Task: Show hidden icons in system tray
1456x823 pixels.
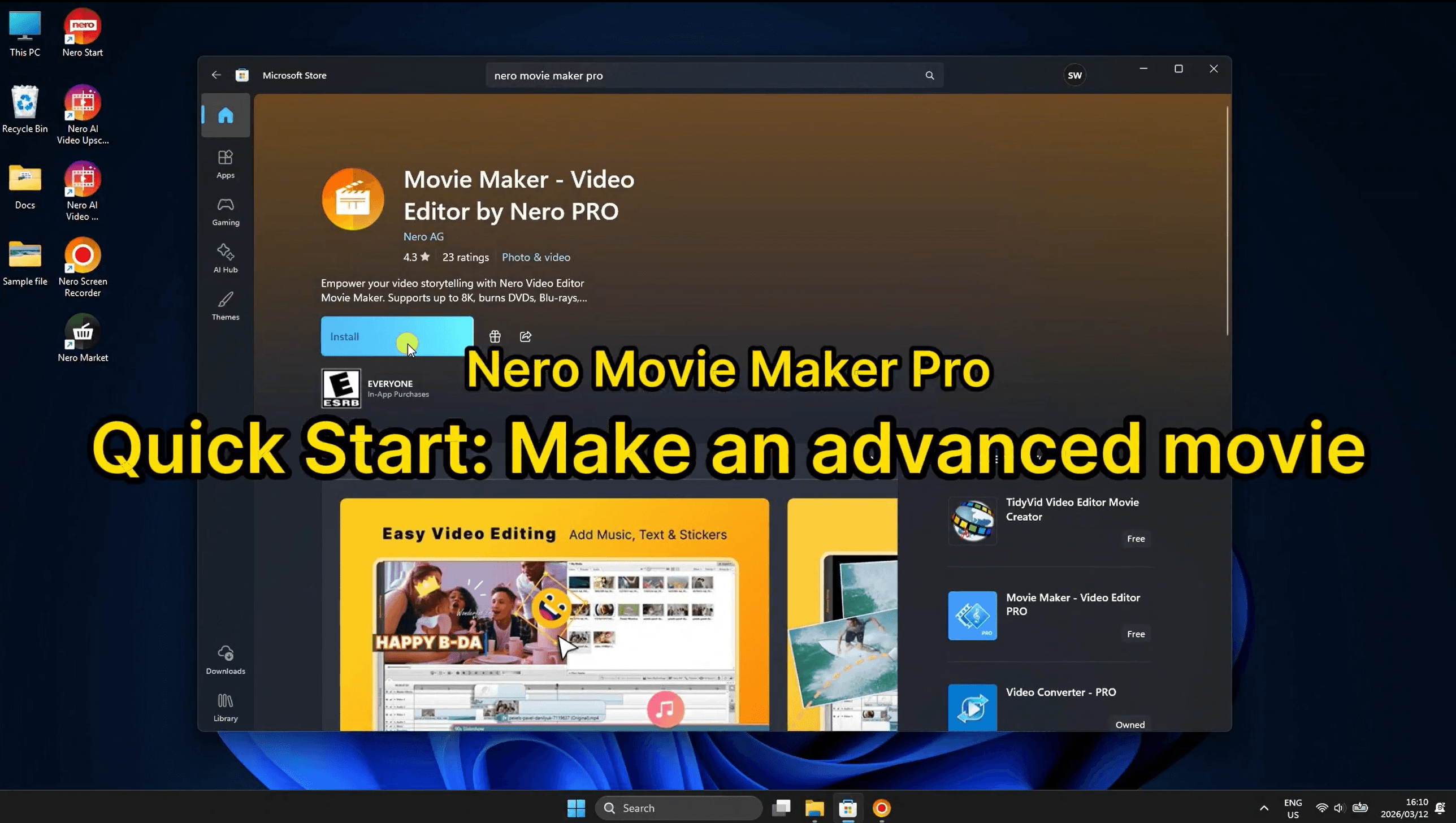Action: [x=1264, y=808]
